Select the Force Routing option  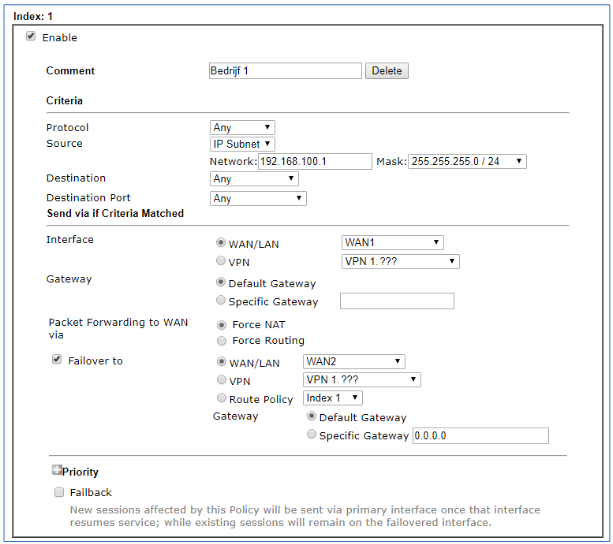tap(222, 341)
